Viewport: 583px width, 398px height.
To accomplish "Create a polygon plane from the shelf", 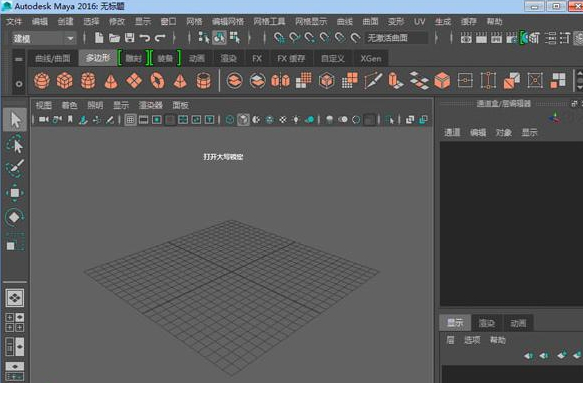I will 134,81.
